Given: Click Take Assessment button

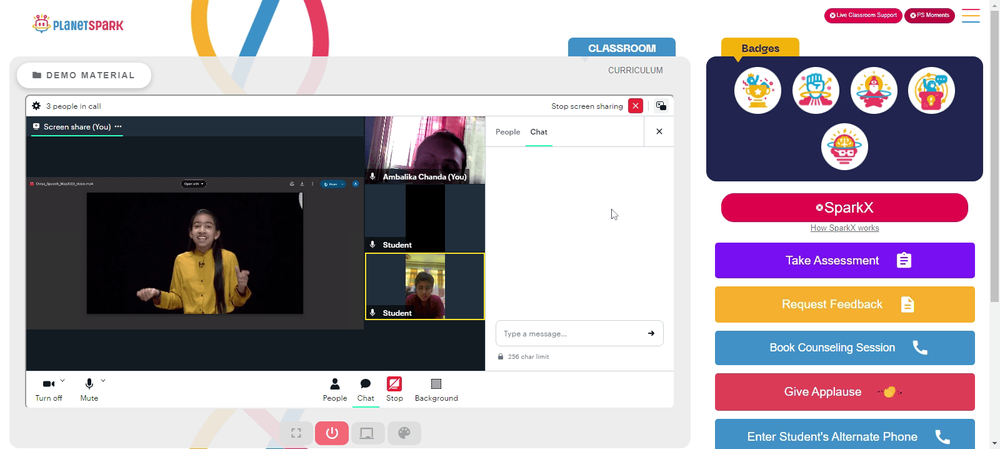Looking at the screenshot, I should tap(844, 260).
